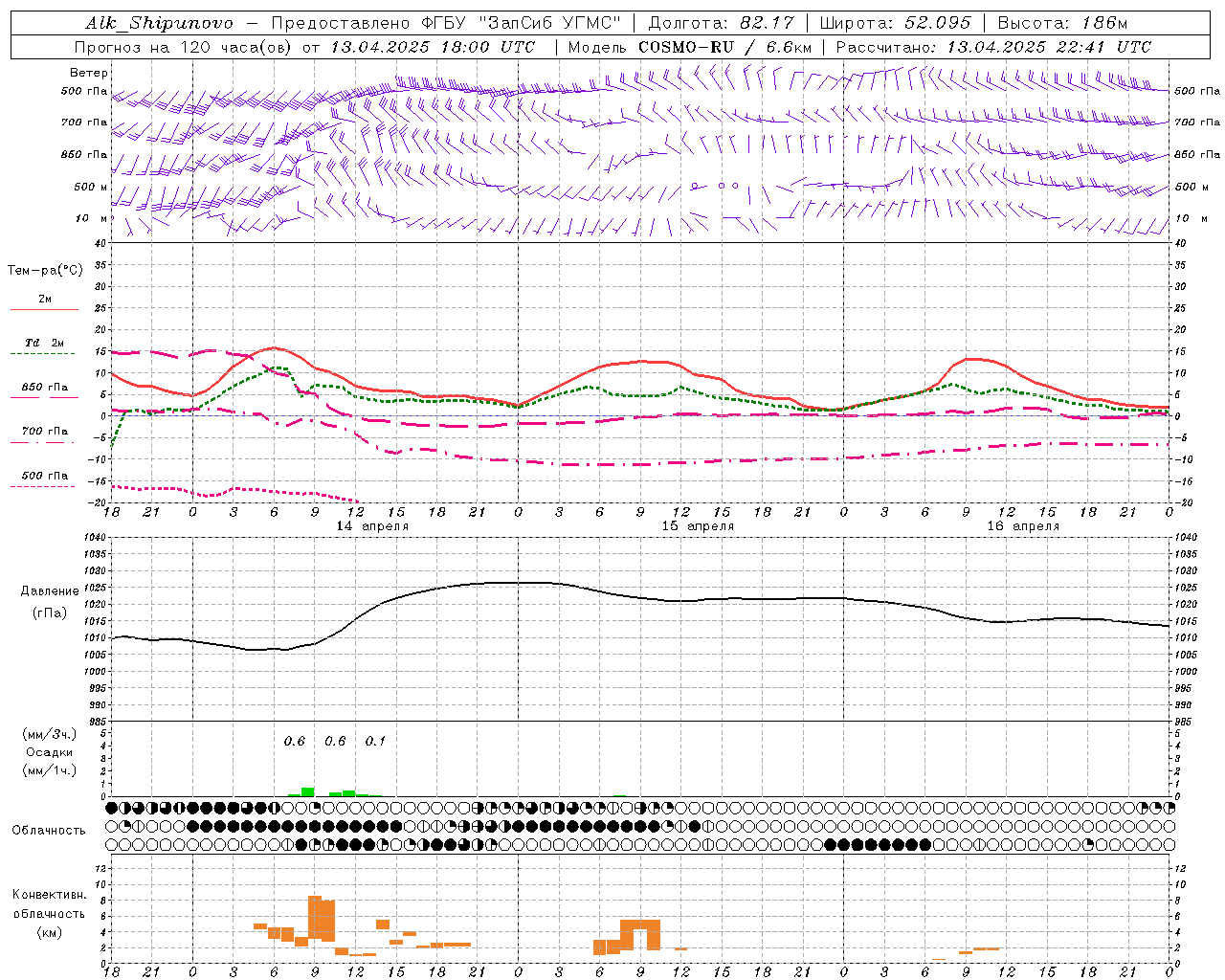The width and height of the screenshot is (1225, 980).
Task: Click the (гПа) unit under Давление
Action: [50, 613]
